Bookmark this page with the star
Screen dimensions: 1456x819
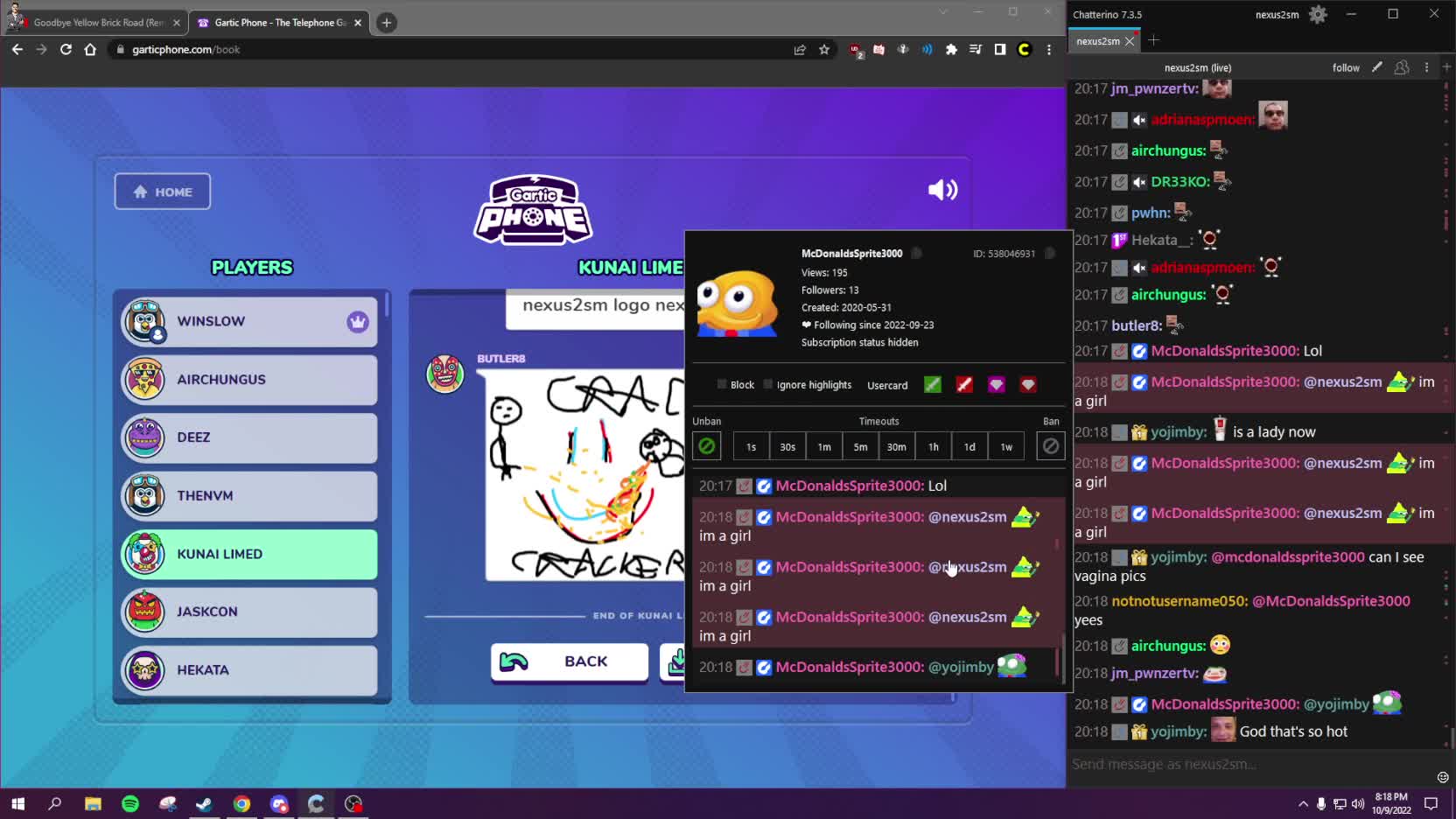pos(824,50)
